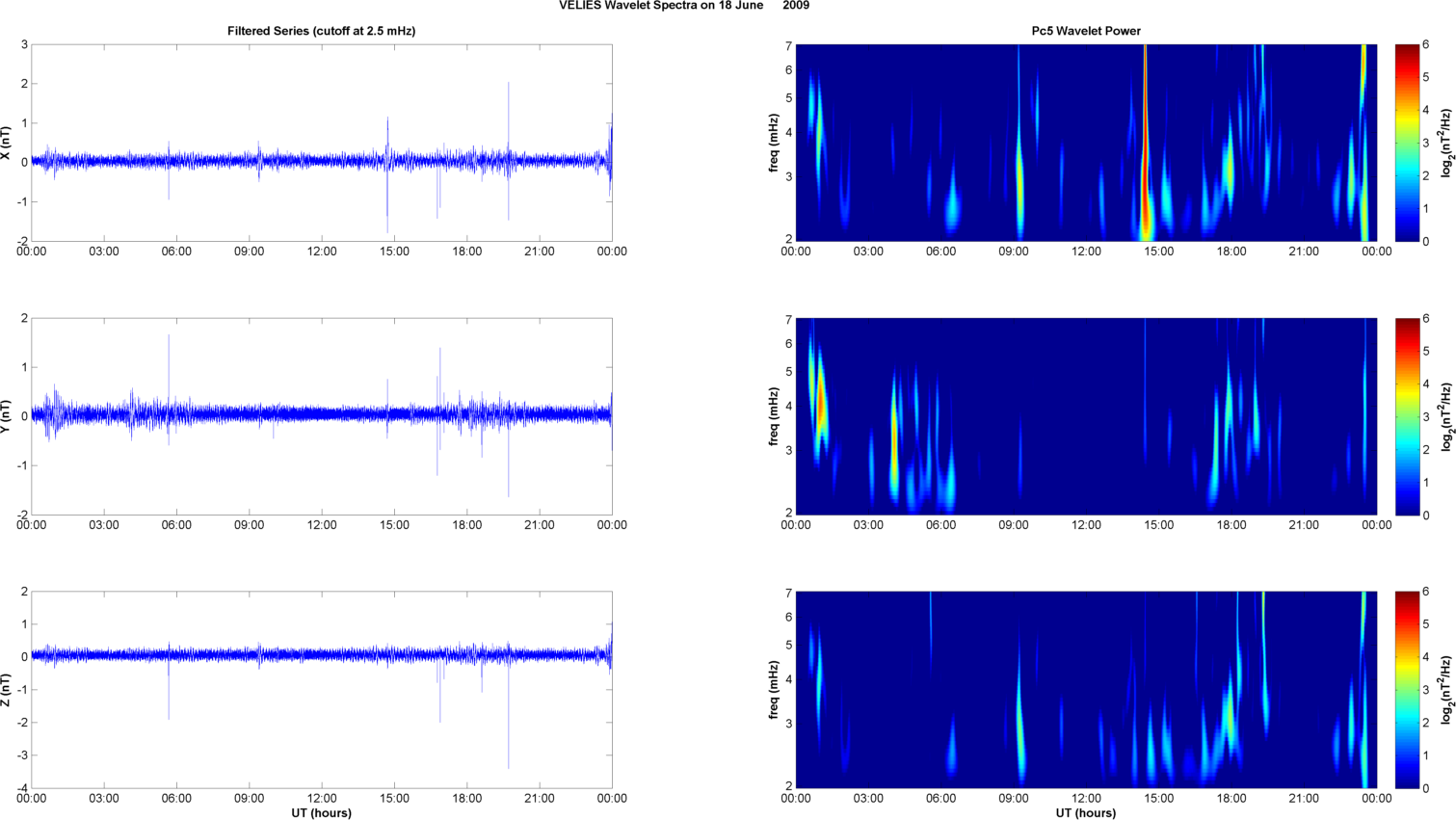The height and width of the screenshot is (820, 1456).
Task: Click the '18:00' tick under X time series
Action: [x=467, y=251]
